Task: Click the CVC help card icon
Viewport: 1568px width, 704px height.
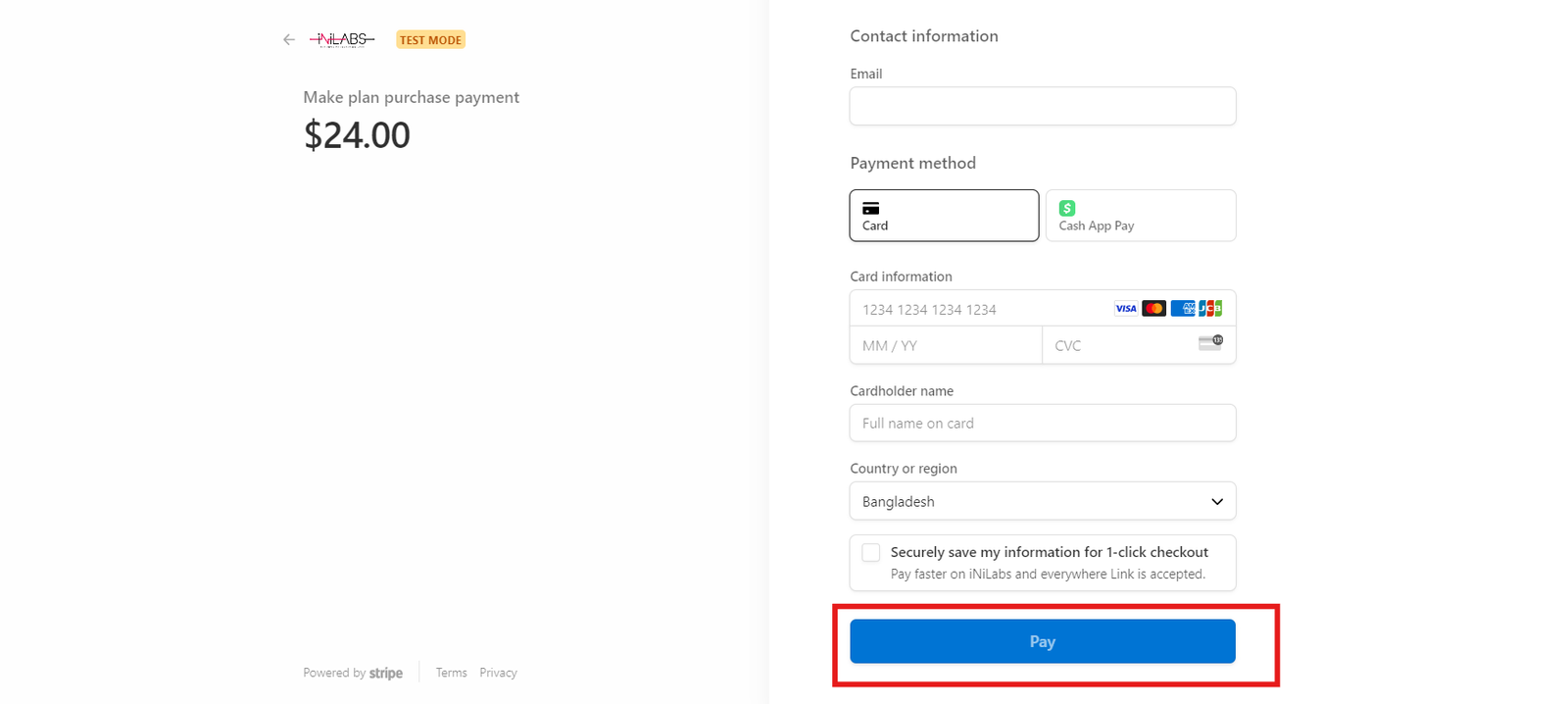Action: point(1210,342)
